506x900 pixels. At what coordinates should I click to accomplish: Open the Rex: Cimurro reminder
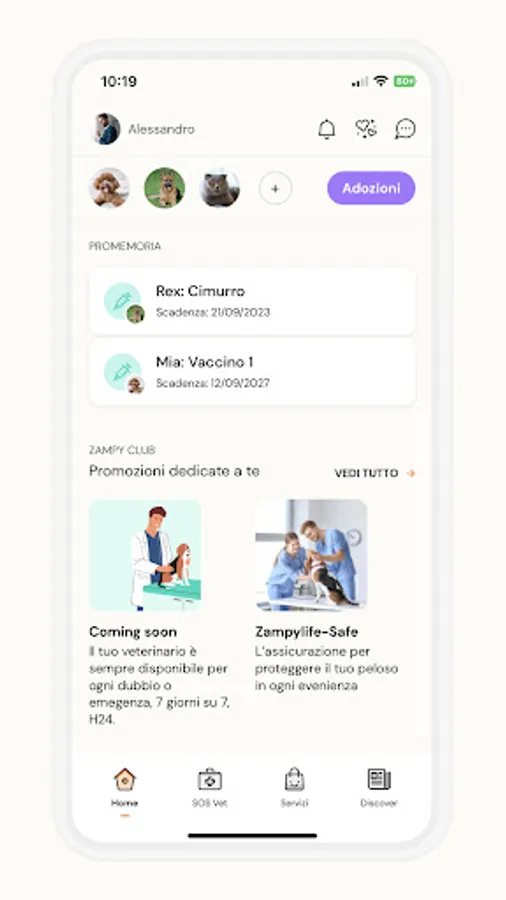(x=252, y=301)
